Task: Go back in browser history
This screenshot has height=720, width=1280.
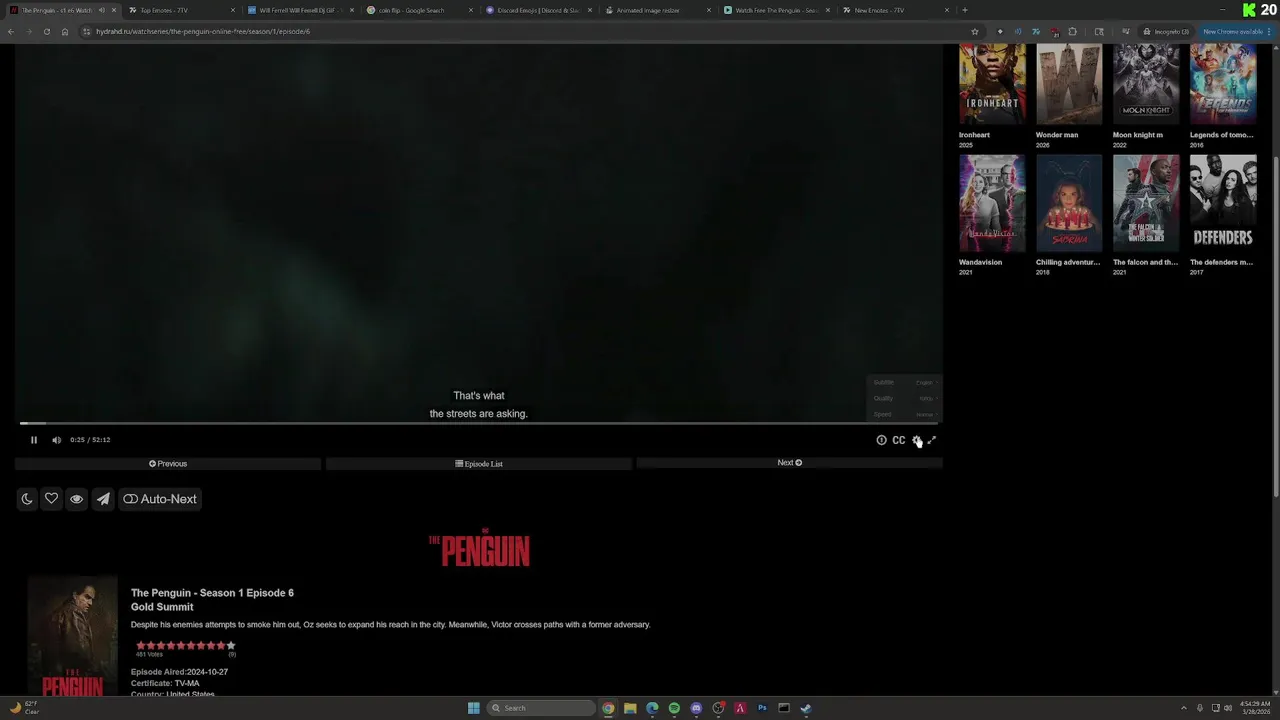Action: [11, 32]
